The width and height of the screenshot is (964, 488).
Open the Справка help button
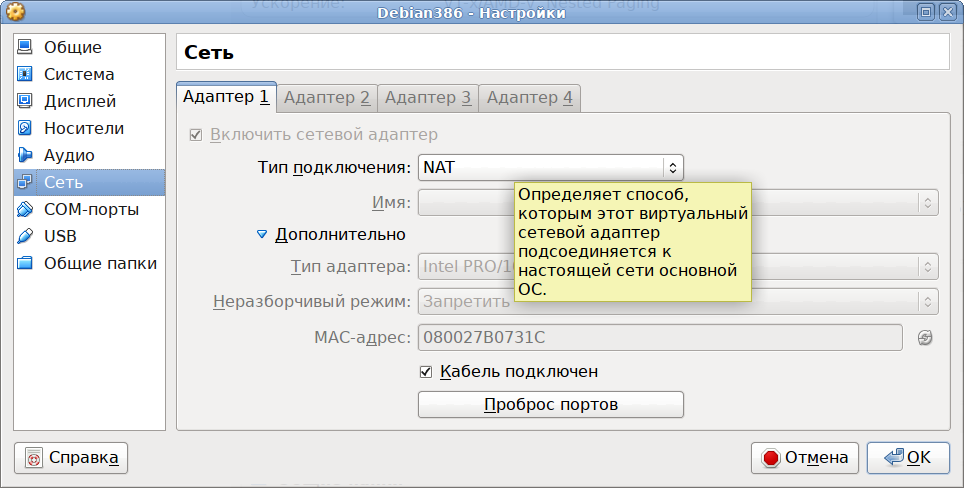pyautogui.click(x=71, y=458)
